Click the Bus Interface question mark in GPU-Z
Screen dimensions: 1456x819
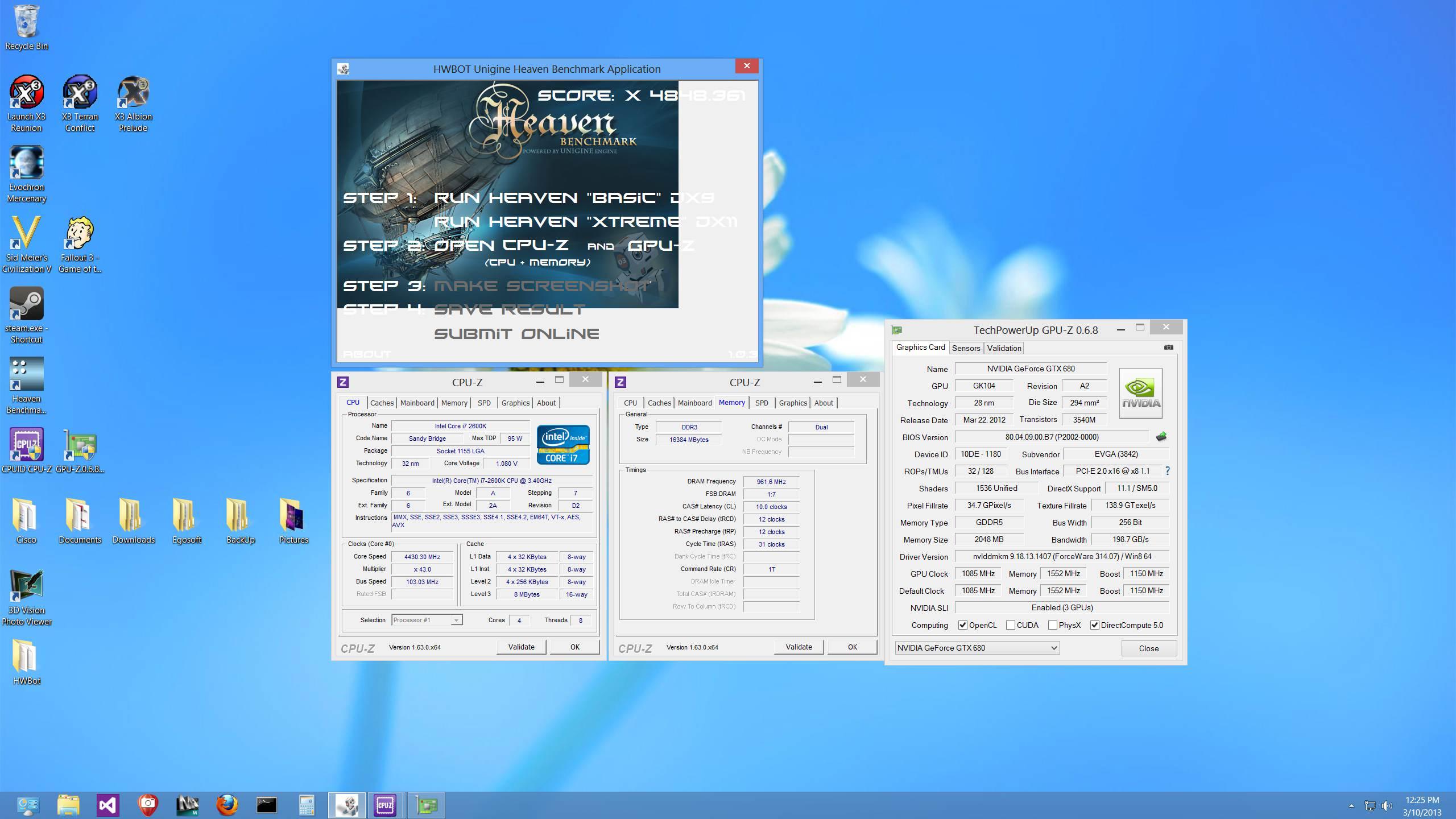click(x=1168, y=471)
